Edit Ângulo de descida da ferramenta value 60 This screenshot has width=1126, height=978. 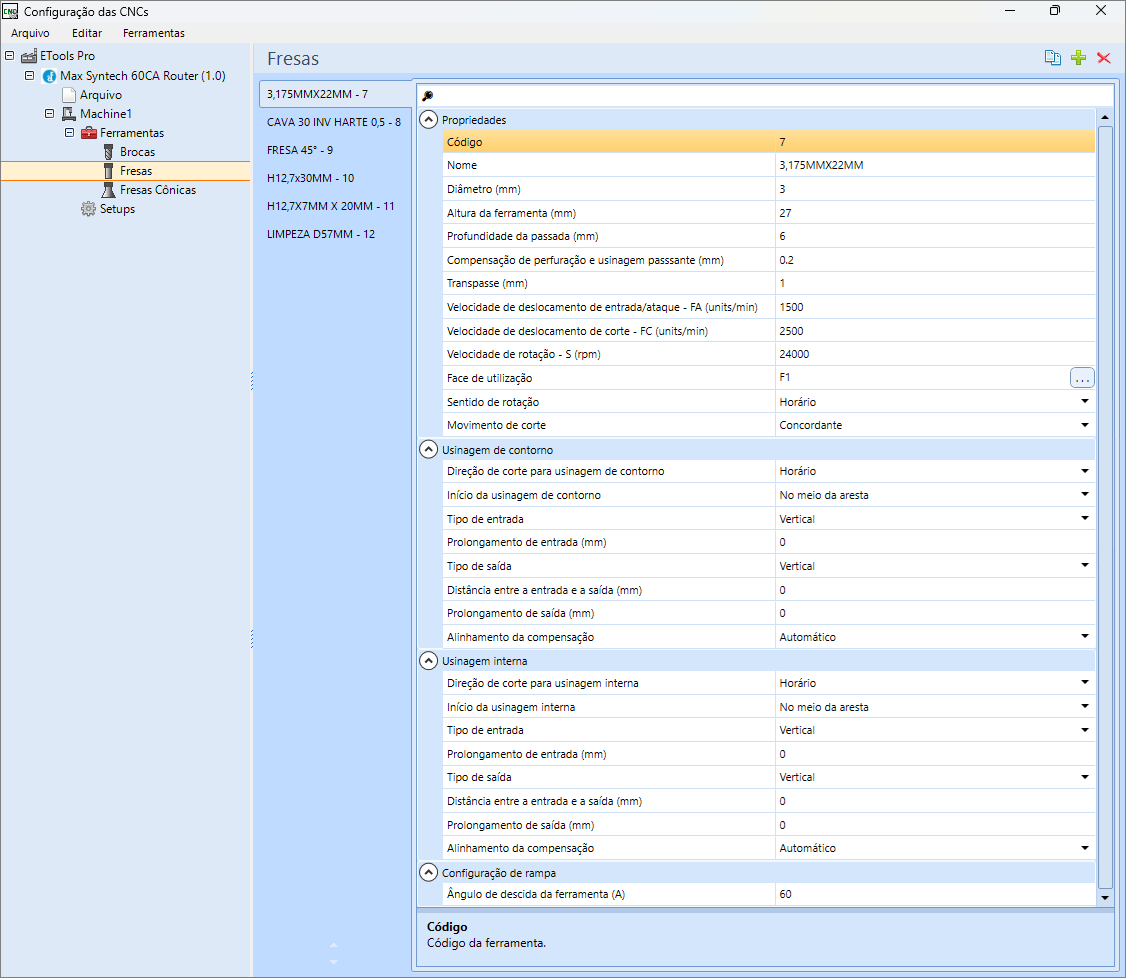[x=934, y=894]
